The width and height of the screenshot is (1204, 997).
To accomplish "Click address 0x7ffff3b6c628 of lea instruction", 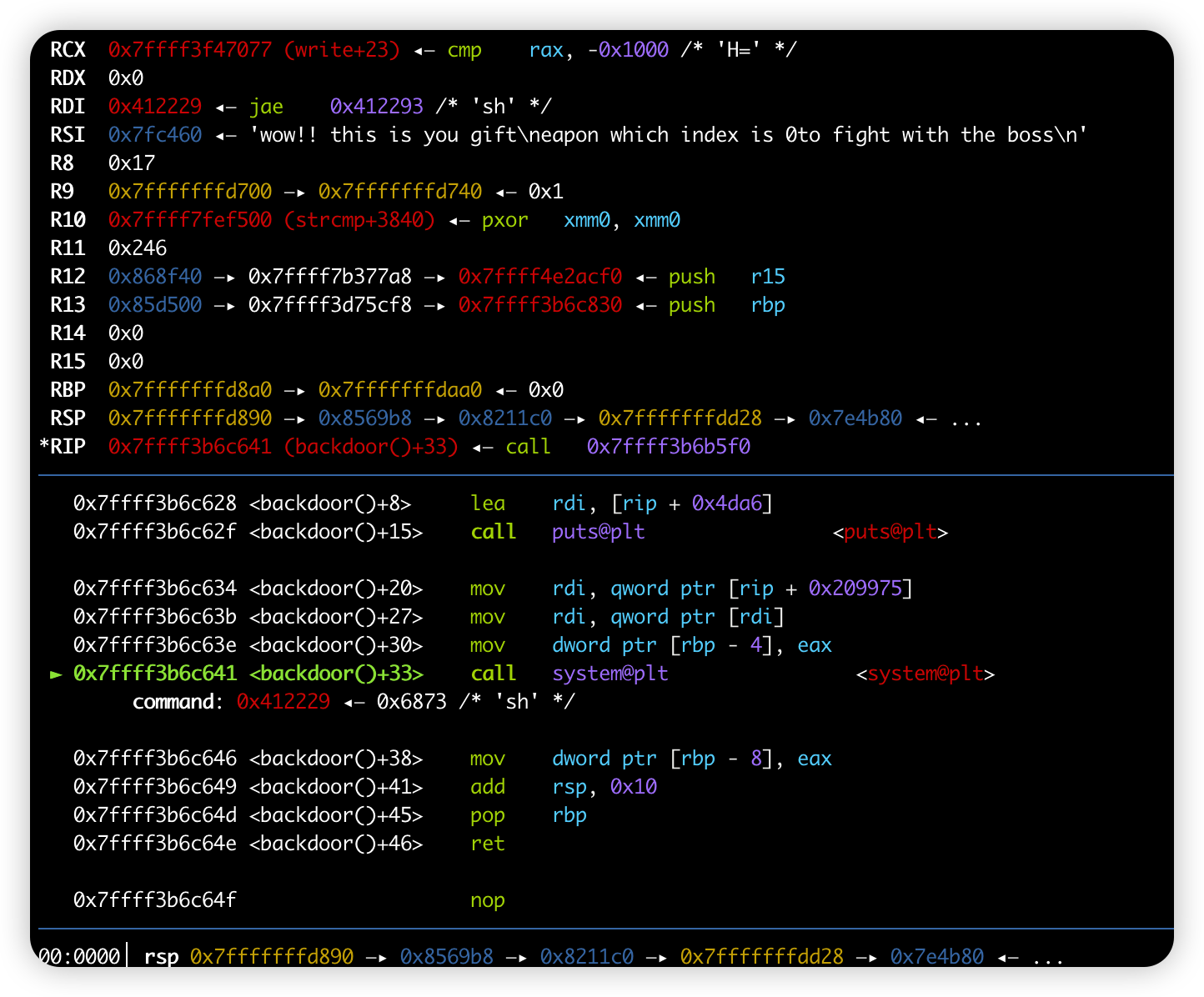I will (x=155, y=504).
